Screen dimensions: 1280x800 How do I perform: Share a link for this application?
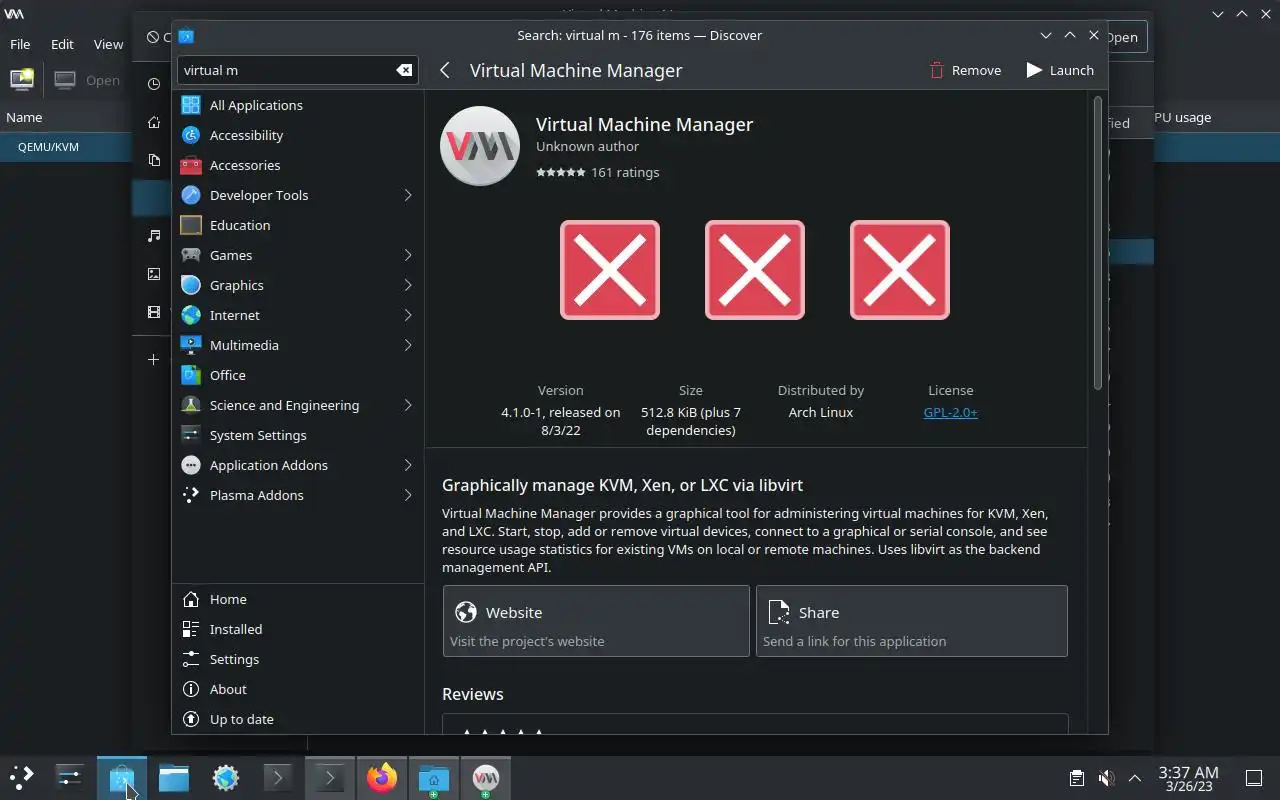click(x=911, y=621)
